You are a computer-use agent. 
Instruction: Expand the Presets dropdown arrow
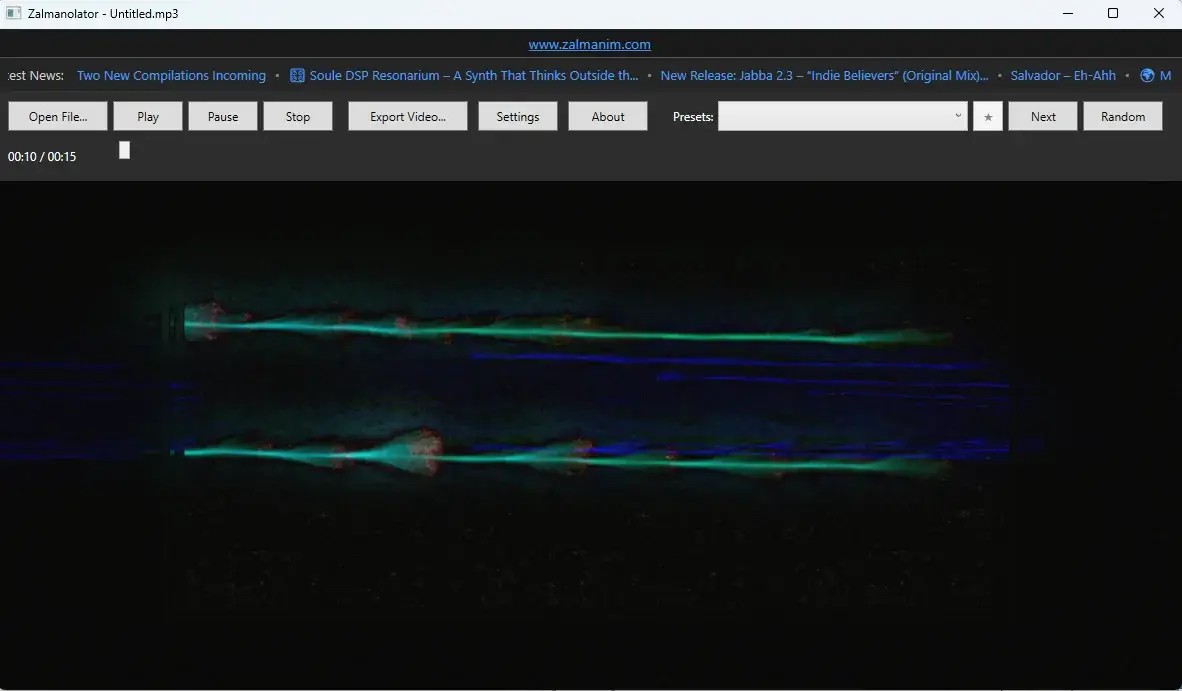coord(958,116)
